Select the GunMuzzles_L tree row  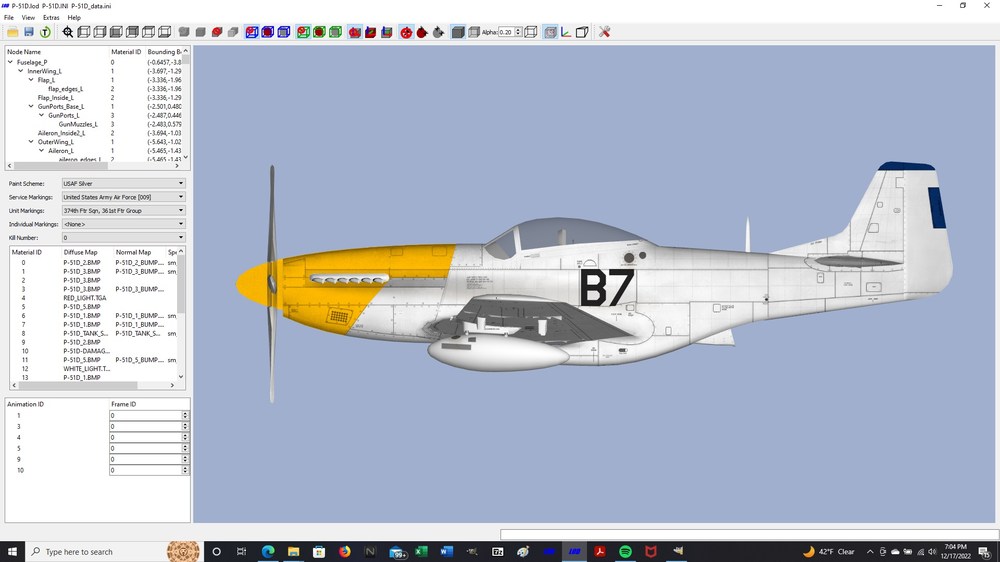coord(78,124)
